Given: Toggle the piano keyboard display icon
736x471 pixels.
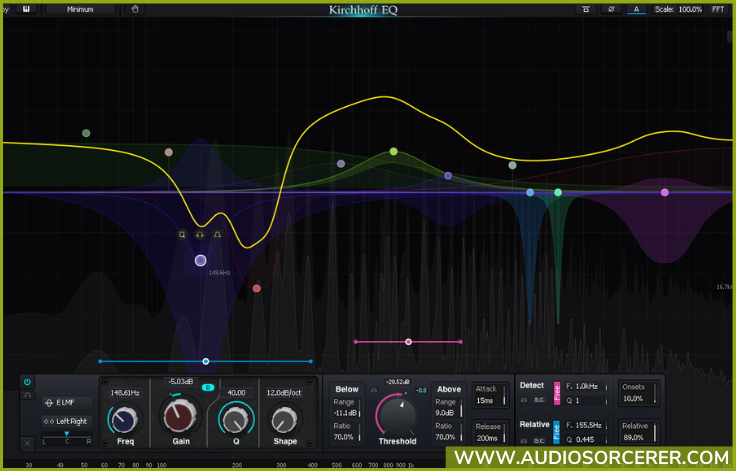Looking at the screenshot, I should pos(26,9).
